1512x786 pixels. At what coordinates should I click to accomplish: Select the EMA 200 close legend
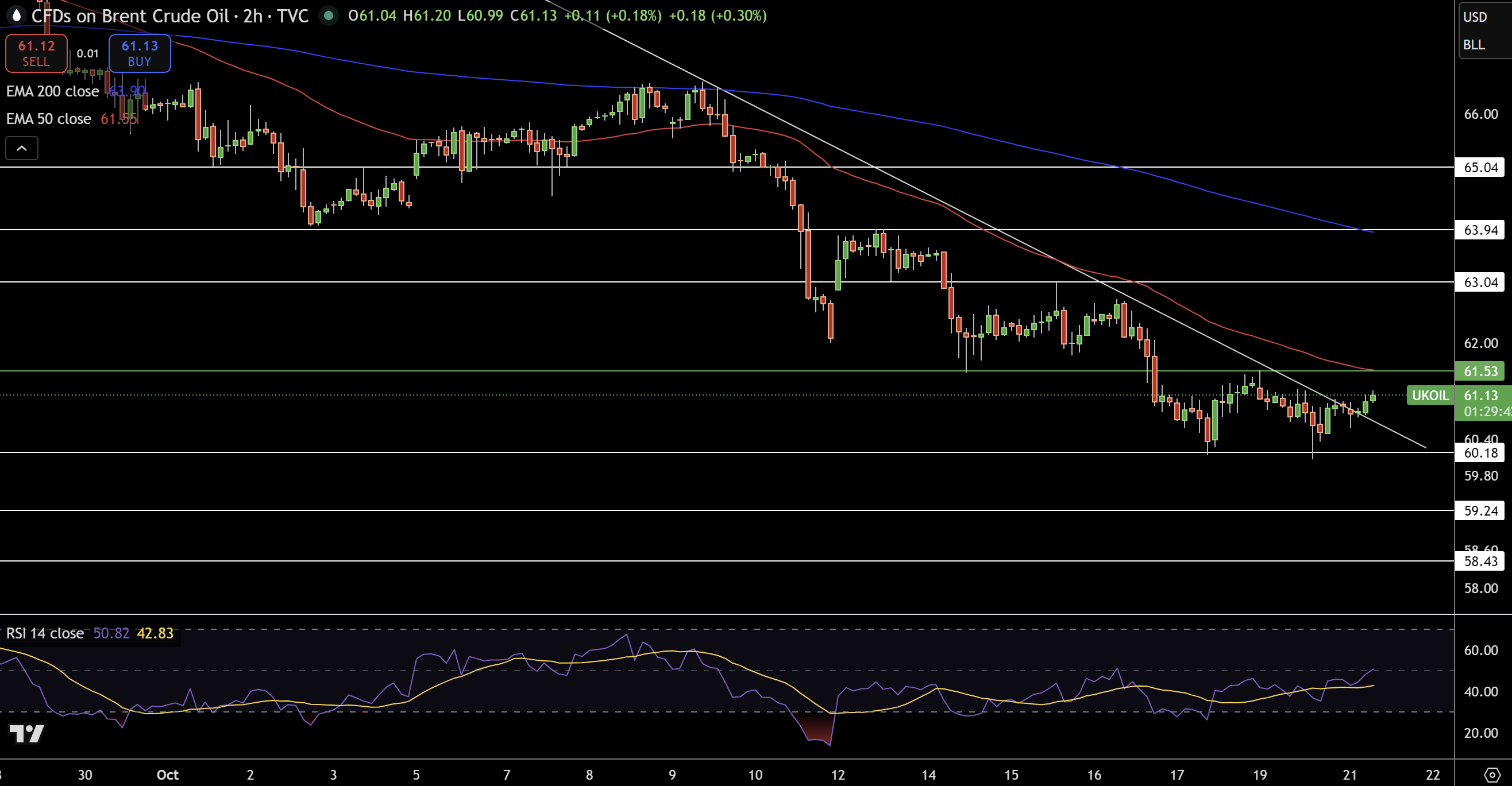pos(53,91)
